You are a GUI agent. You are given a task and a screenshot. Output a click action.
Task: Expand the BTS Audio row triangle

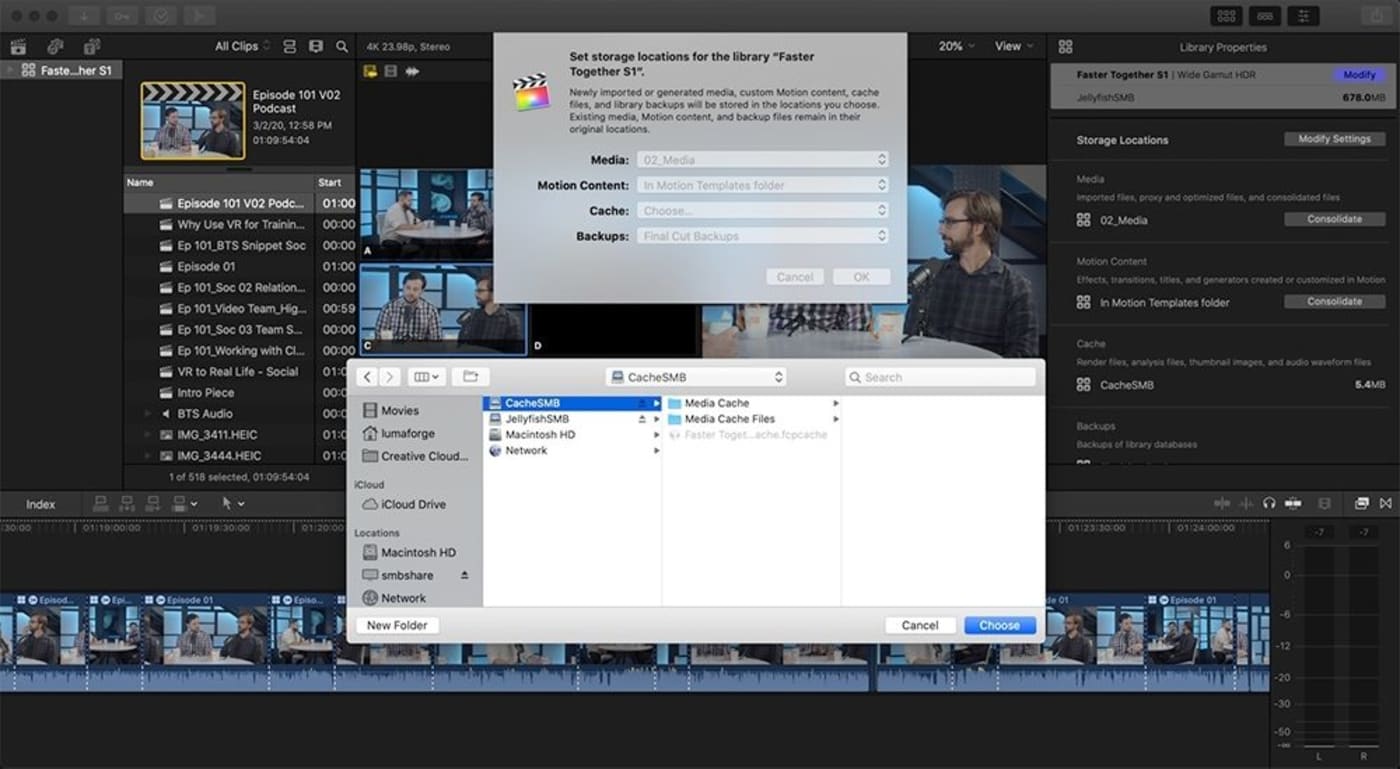click(148, 414)
